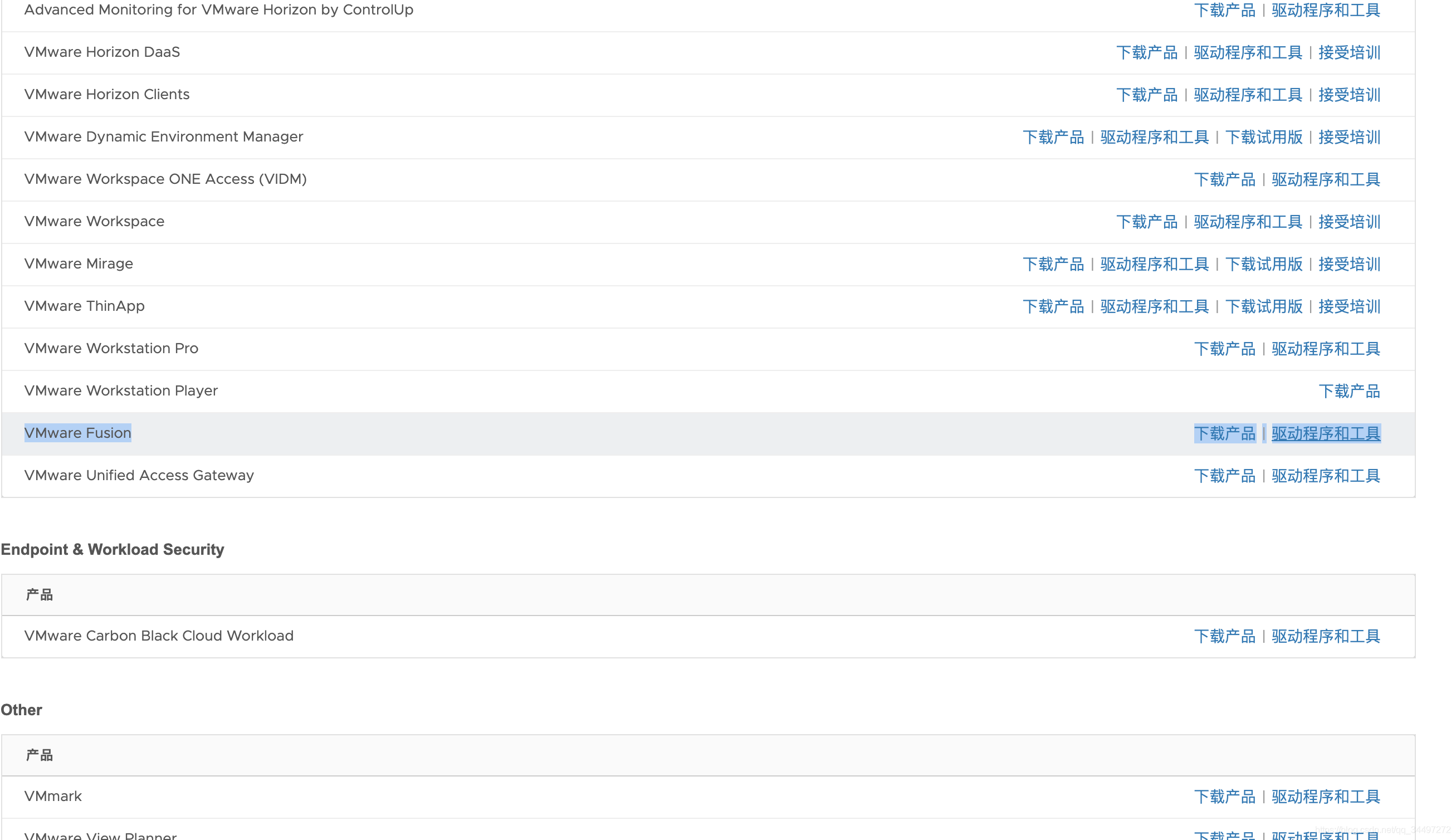Download product for VMware Mirage
This screenshot has width=1456, height=840.
[1053, 264]
